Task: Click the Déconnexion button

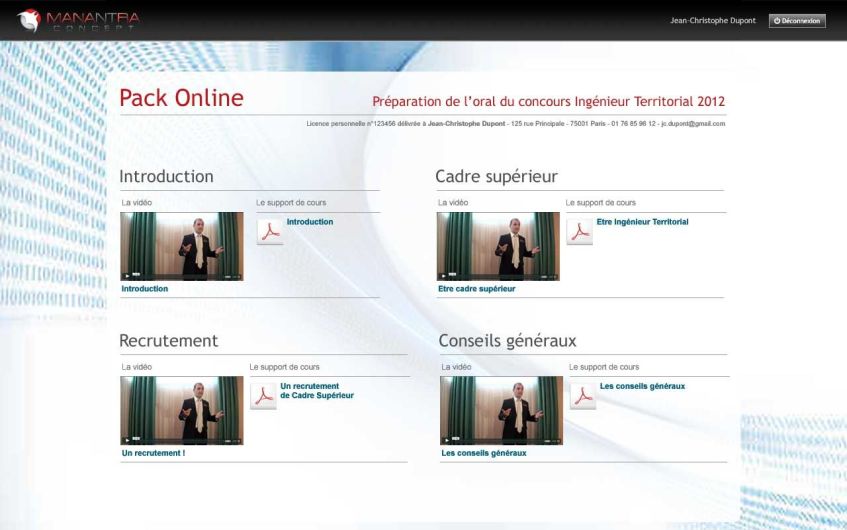Action: [x=797, y=21]
